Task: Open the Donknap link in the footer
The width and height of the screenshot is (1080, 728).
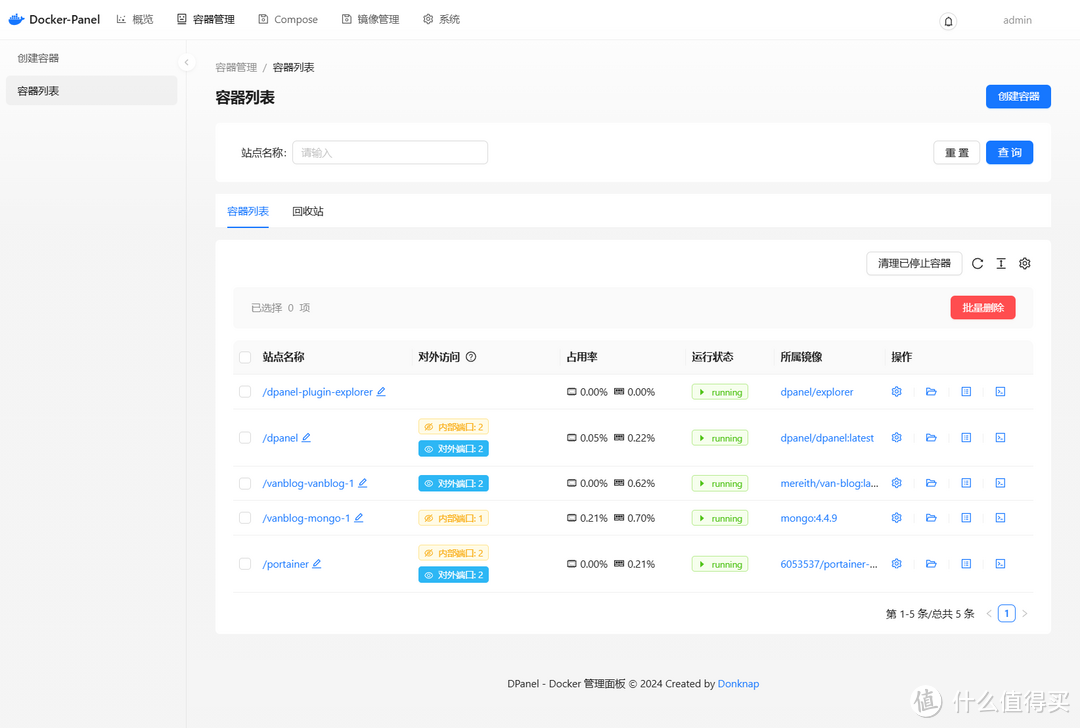Action: pyautogui.click(x=738, y=683)
